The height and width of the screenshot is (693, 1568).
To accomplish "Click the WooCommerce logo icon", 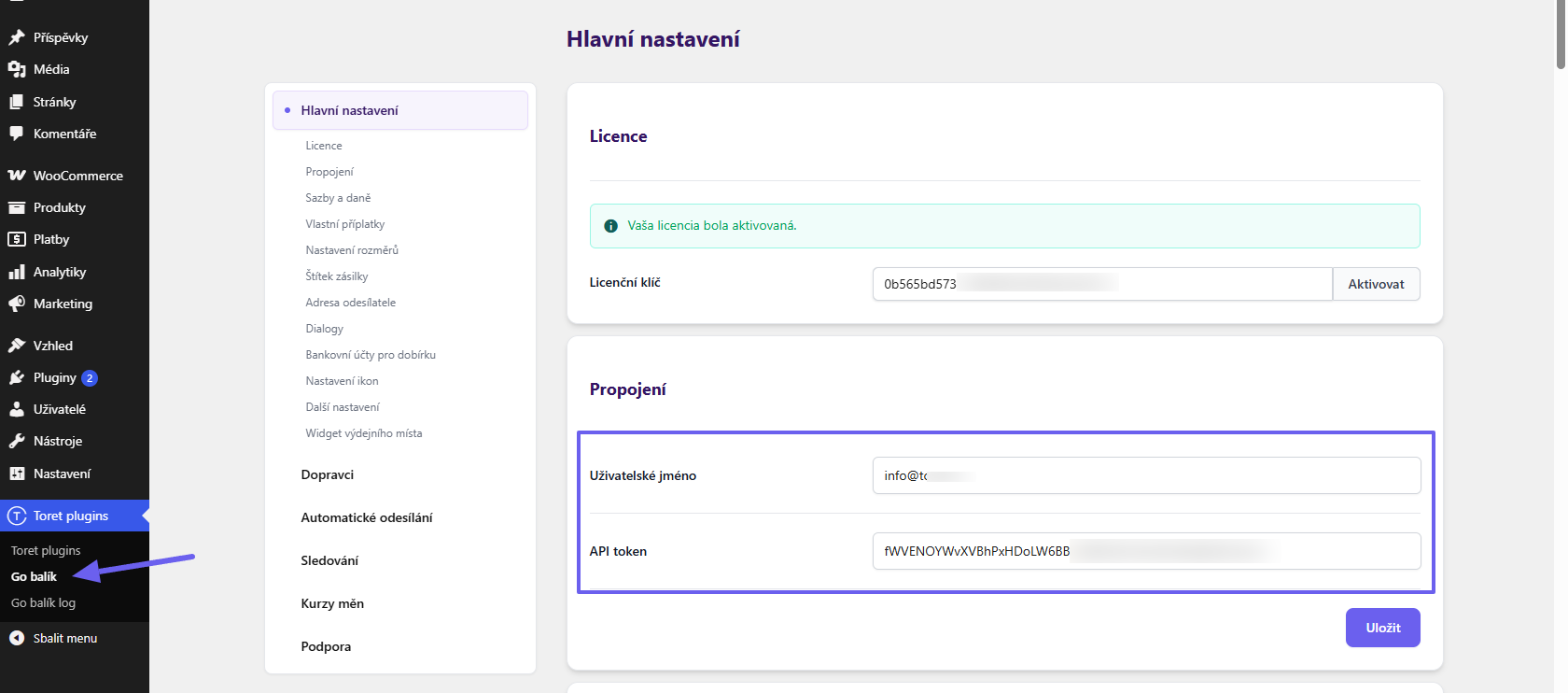I will [x=17, y=176].
